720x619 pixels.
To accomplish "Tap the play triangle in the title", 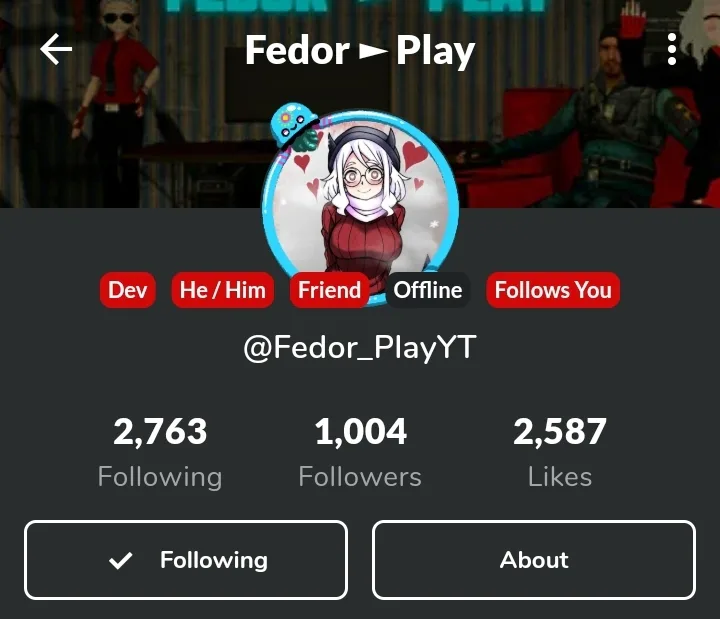I will coord(373,51).
